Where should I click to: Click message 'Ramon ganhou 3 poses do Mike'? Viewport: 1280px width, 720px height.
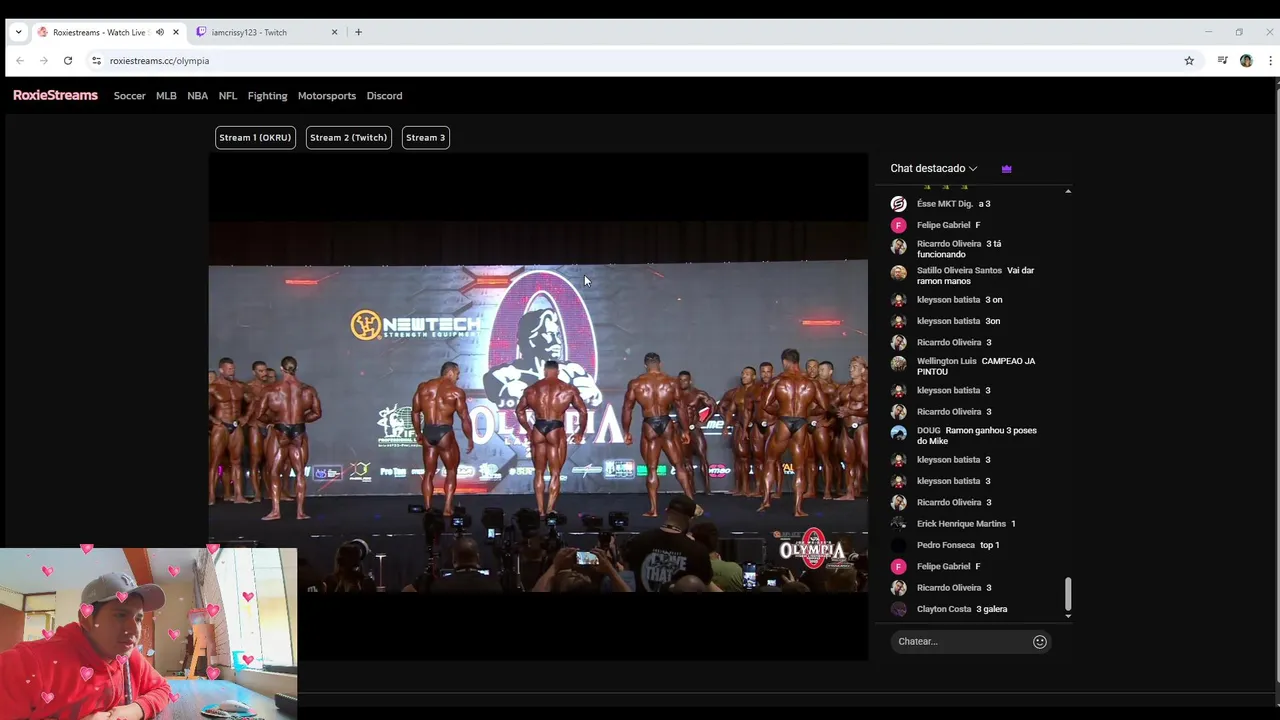coord(977,436)
